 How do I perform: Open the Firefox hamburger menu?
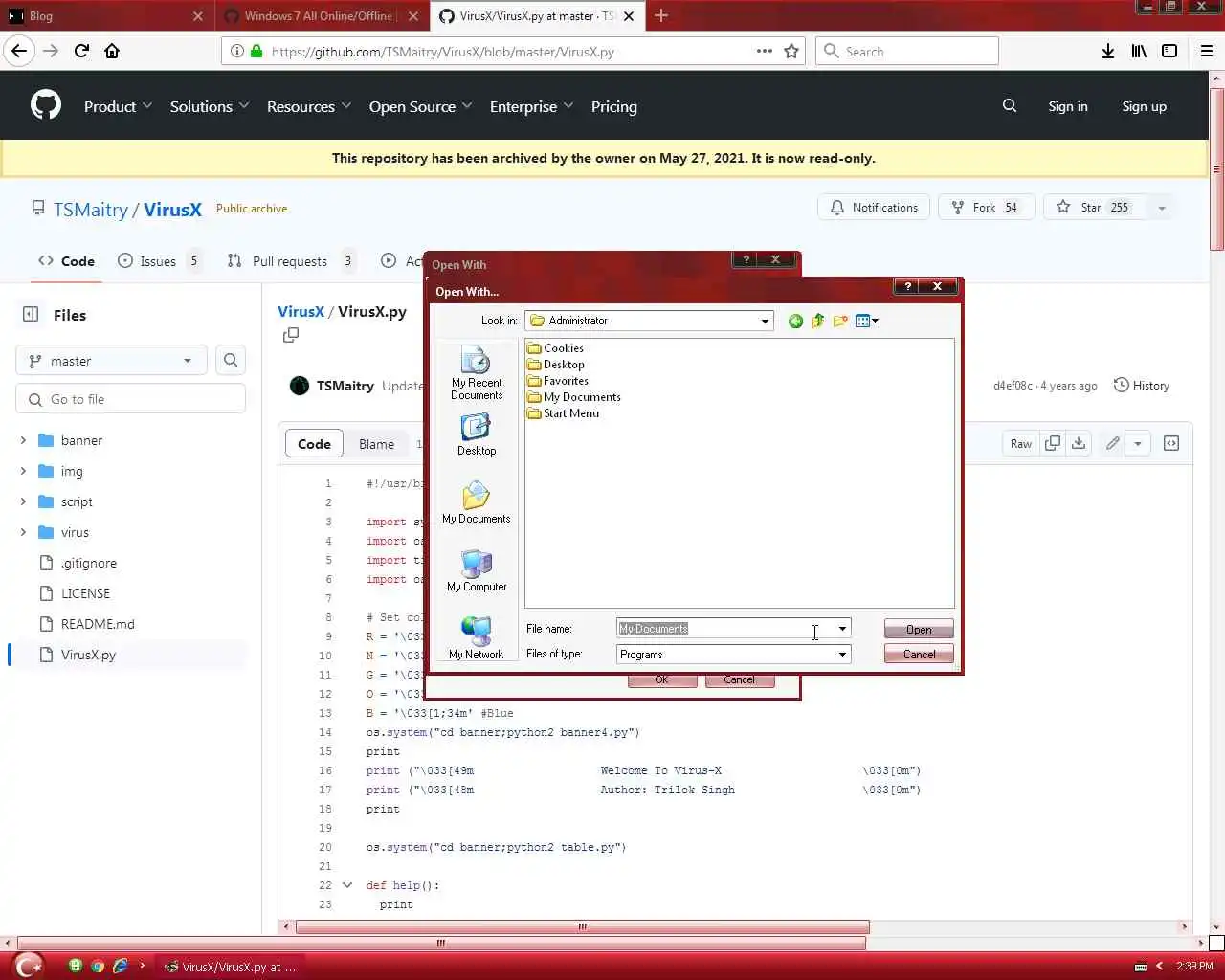pyautogui.click(x=1207, y=51)
